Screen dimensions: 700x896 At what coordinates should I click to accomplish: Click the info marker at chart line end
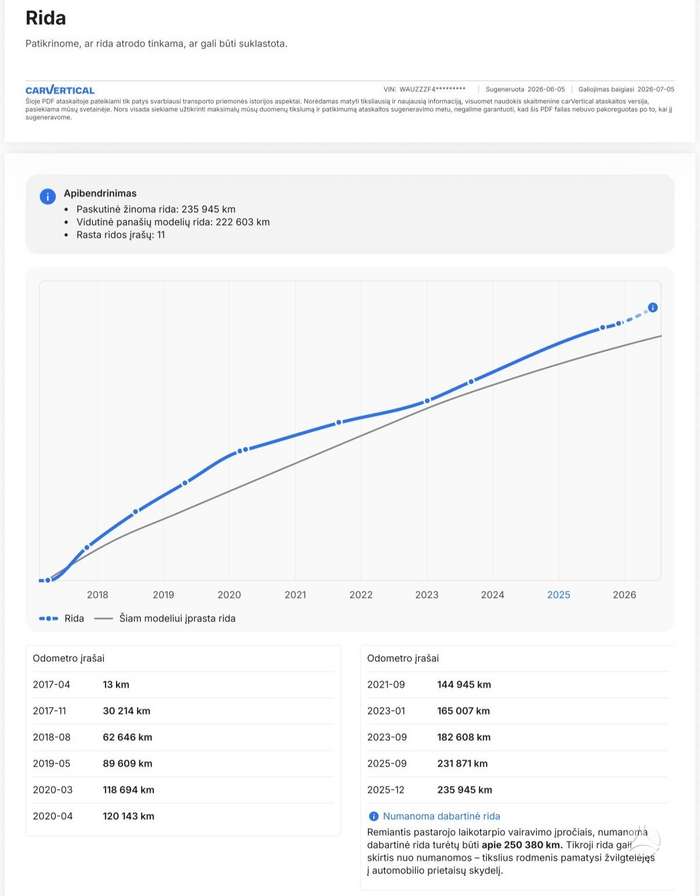click(653, 307)
